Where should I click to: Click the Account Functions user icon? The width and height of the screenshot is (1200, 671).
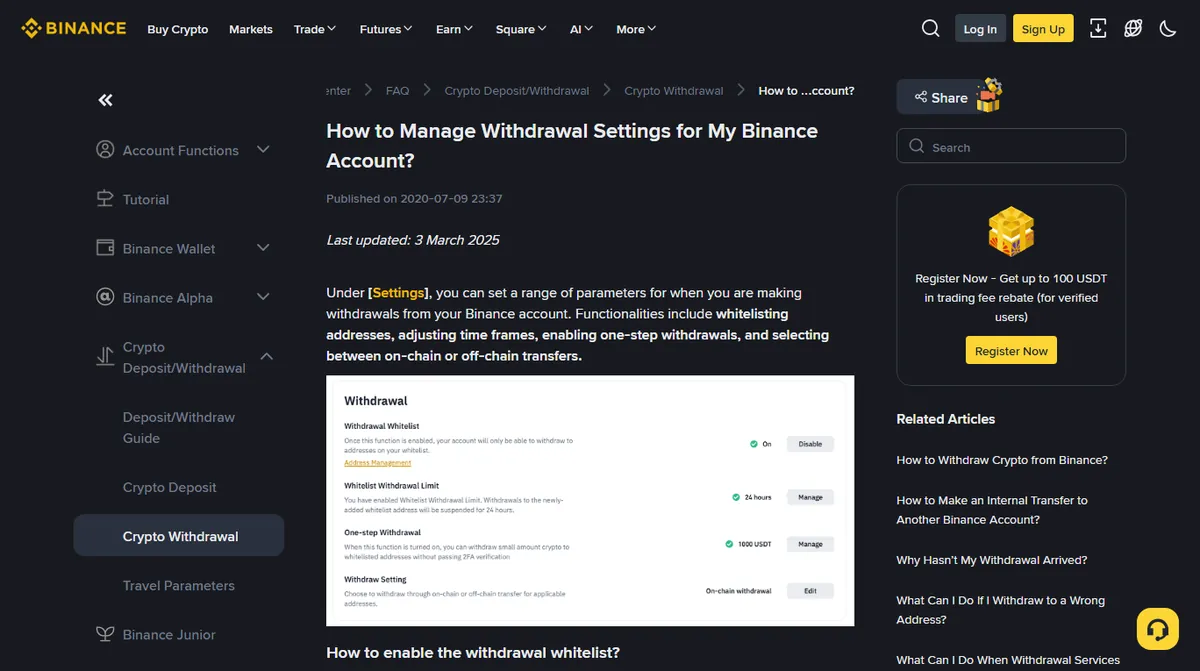coord(105,150)
